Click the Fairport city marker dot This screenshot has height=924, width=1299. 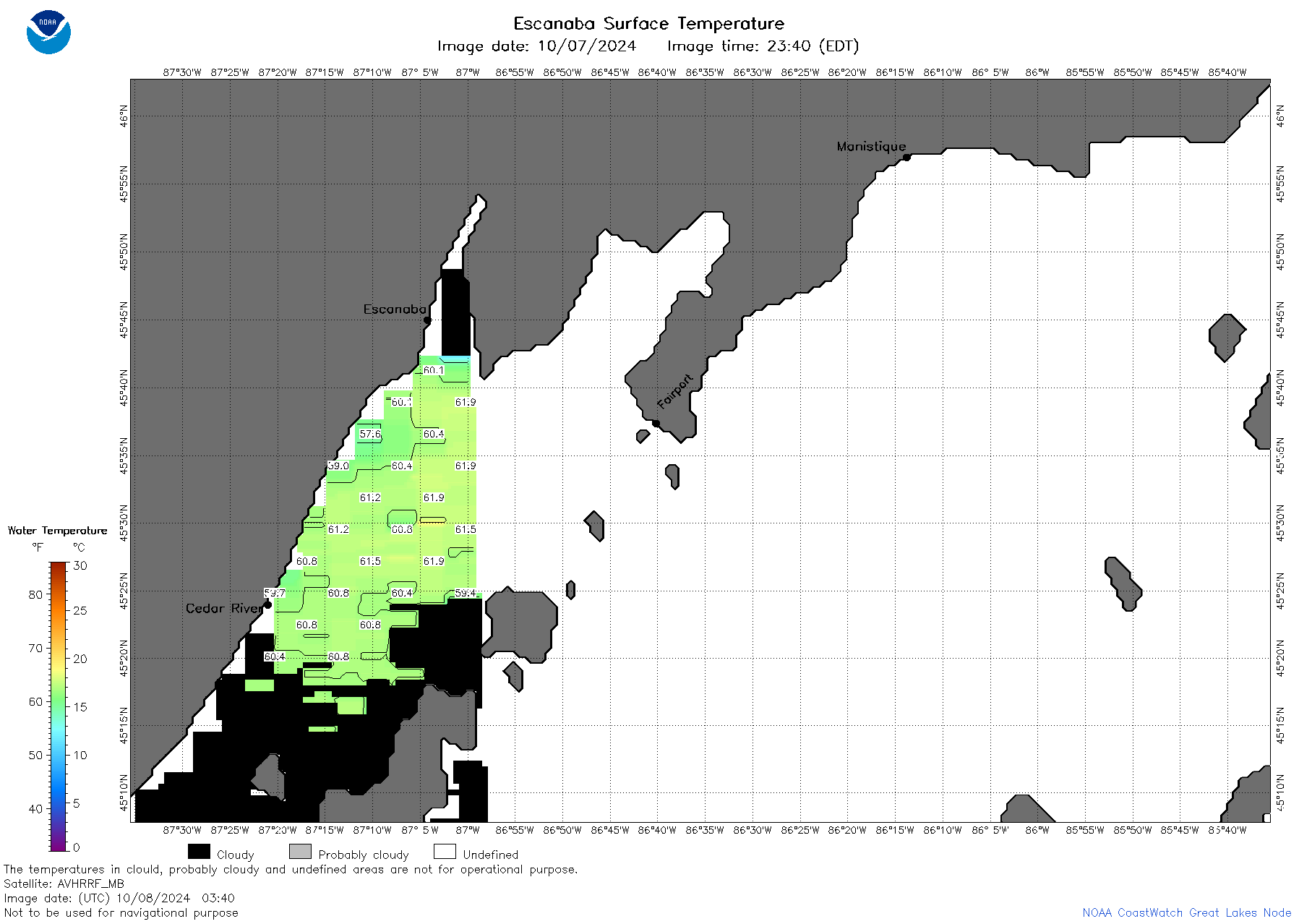coord(656,423)
